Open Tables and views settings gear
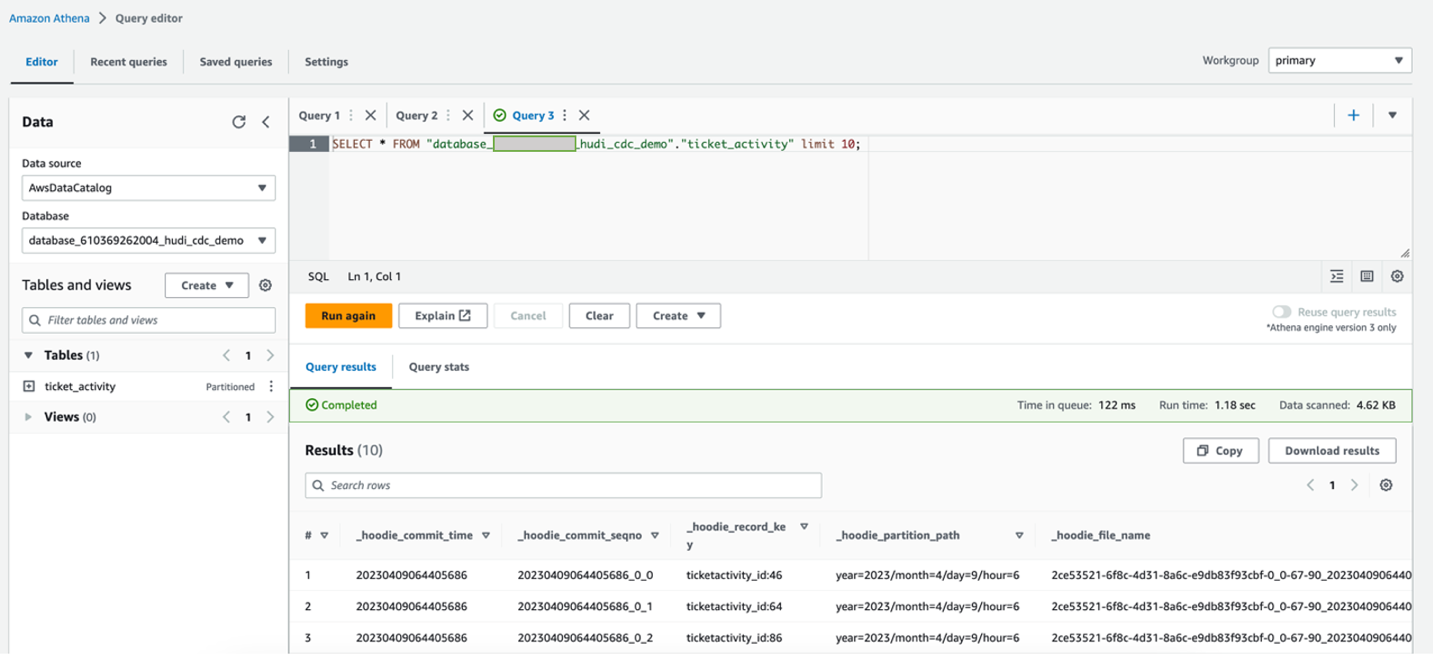The width and height of the screenshot is (1433, 660). pos(265,285)
